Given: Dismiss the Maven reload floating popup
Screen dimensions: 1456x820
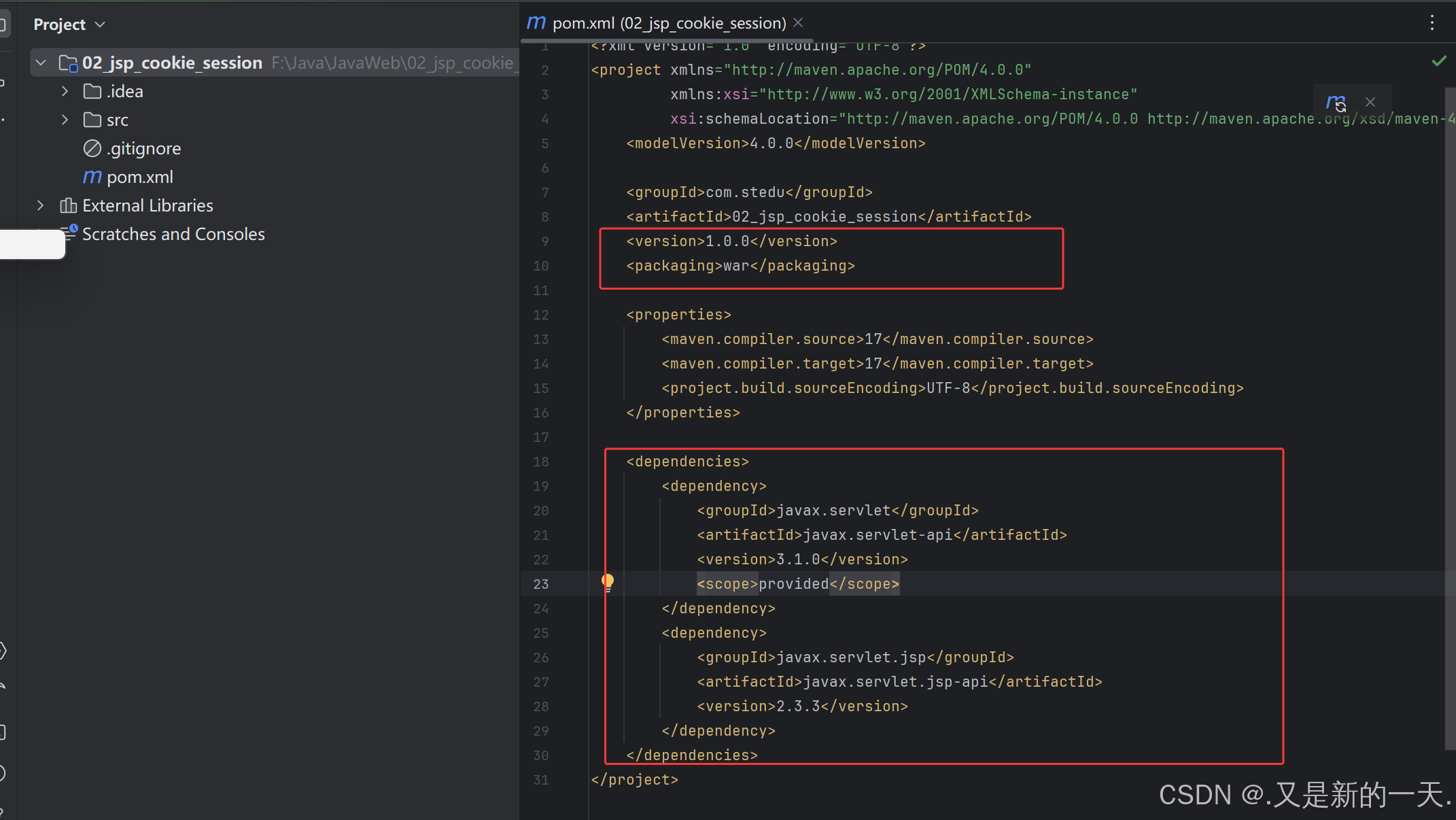Looking at the screenshot, I should (x=1370, y=102).
